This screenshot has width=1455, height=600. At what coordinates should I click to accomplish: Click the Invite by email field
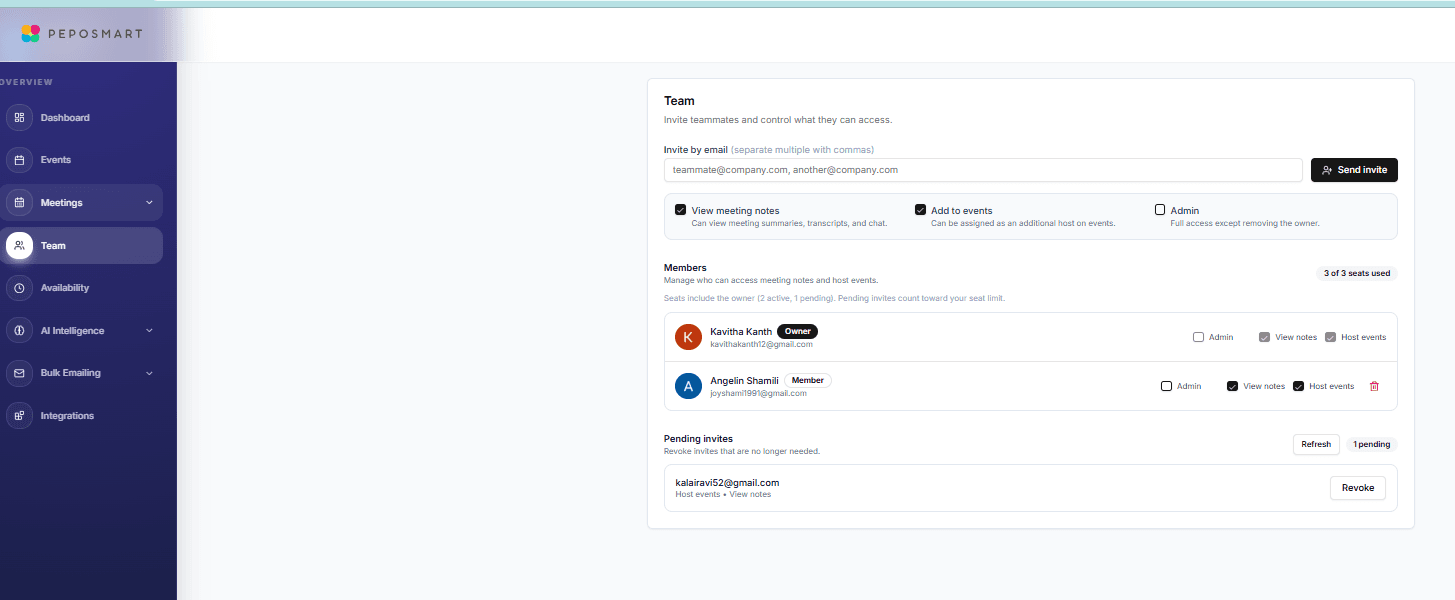tap(983, 170)
